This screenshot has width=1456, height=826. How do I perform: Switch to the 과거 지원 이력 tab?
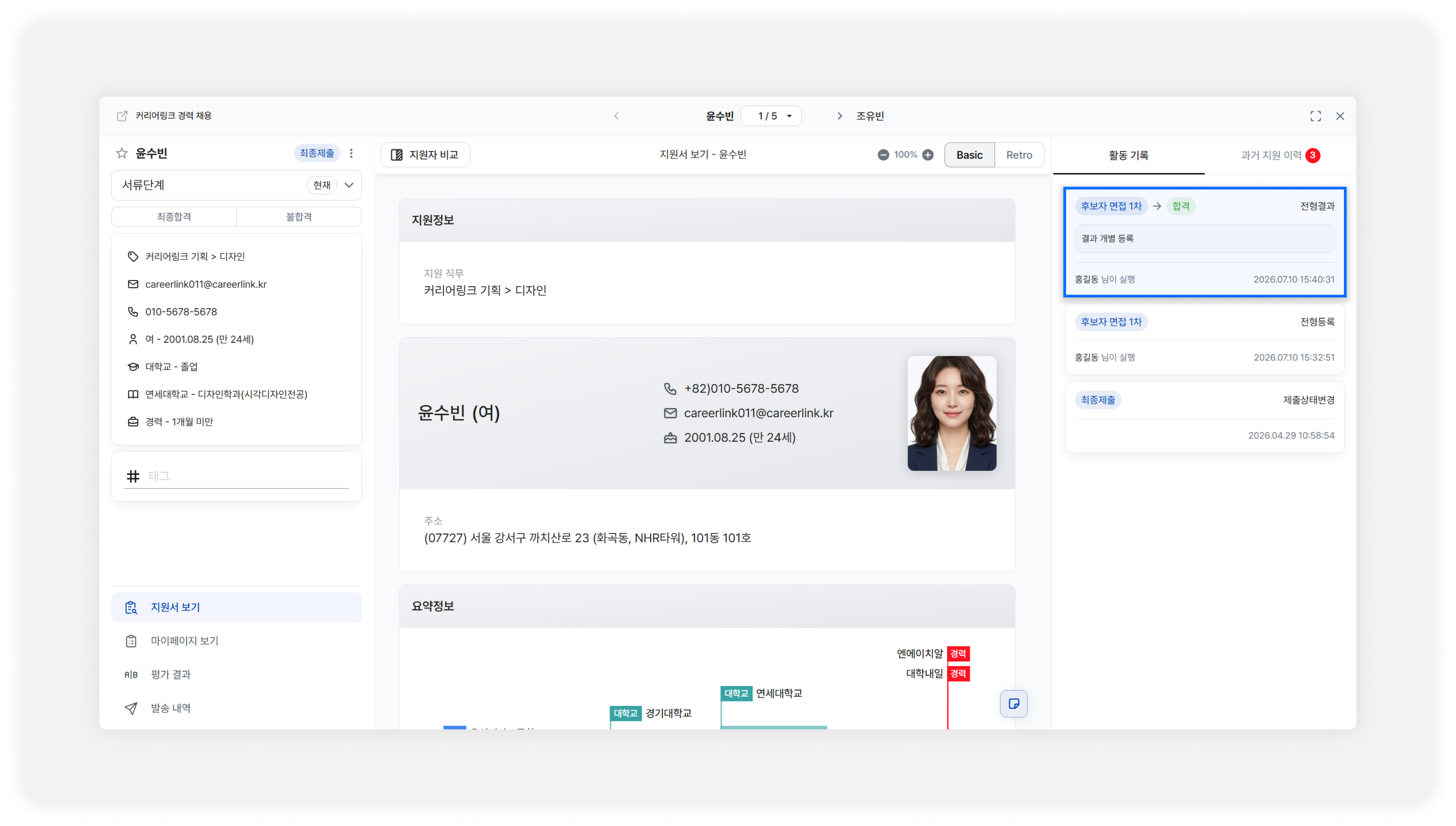click(x=1280, y=155)
